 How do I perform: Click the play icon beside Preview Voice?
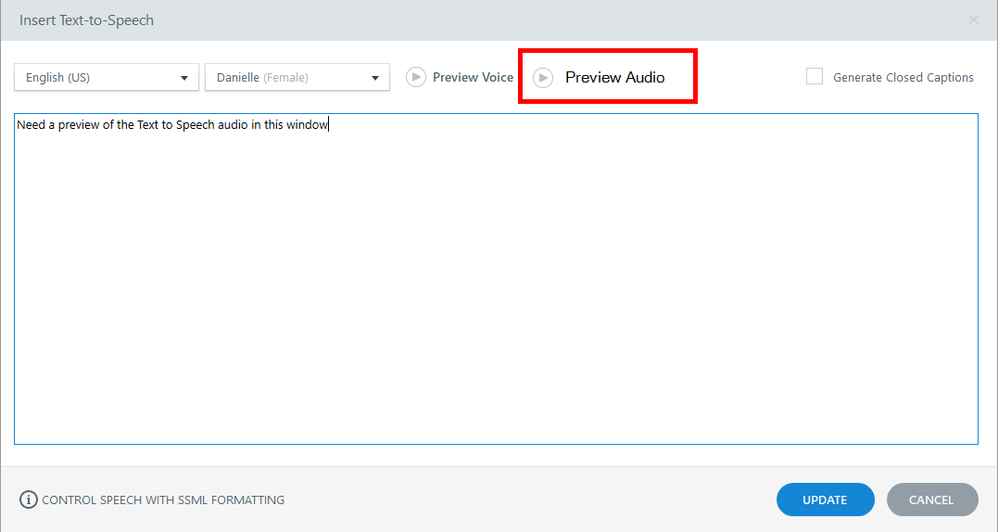coord(416,77)
